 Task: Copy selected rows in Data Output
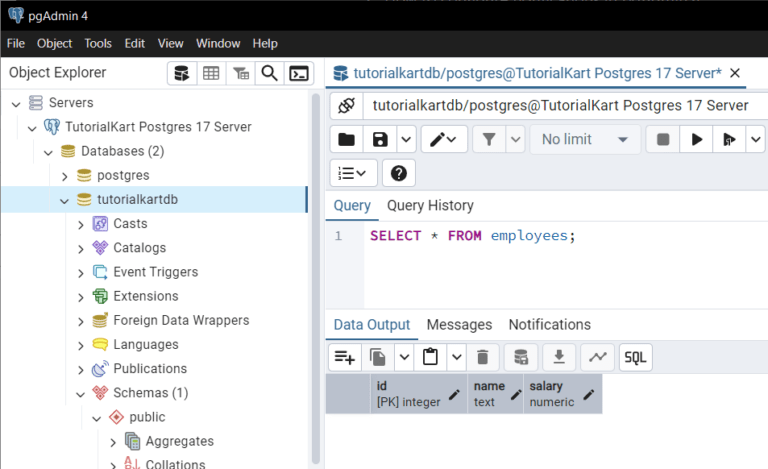pos(378,357)
